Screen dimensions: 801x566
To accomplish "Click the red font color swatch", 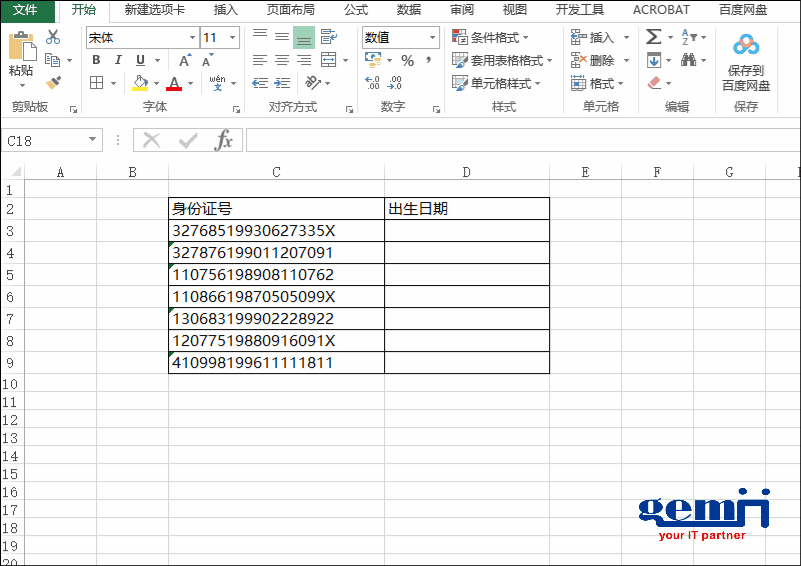I will (x=174, y=84).
